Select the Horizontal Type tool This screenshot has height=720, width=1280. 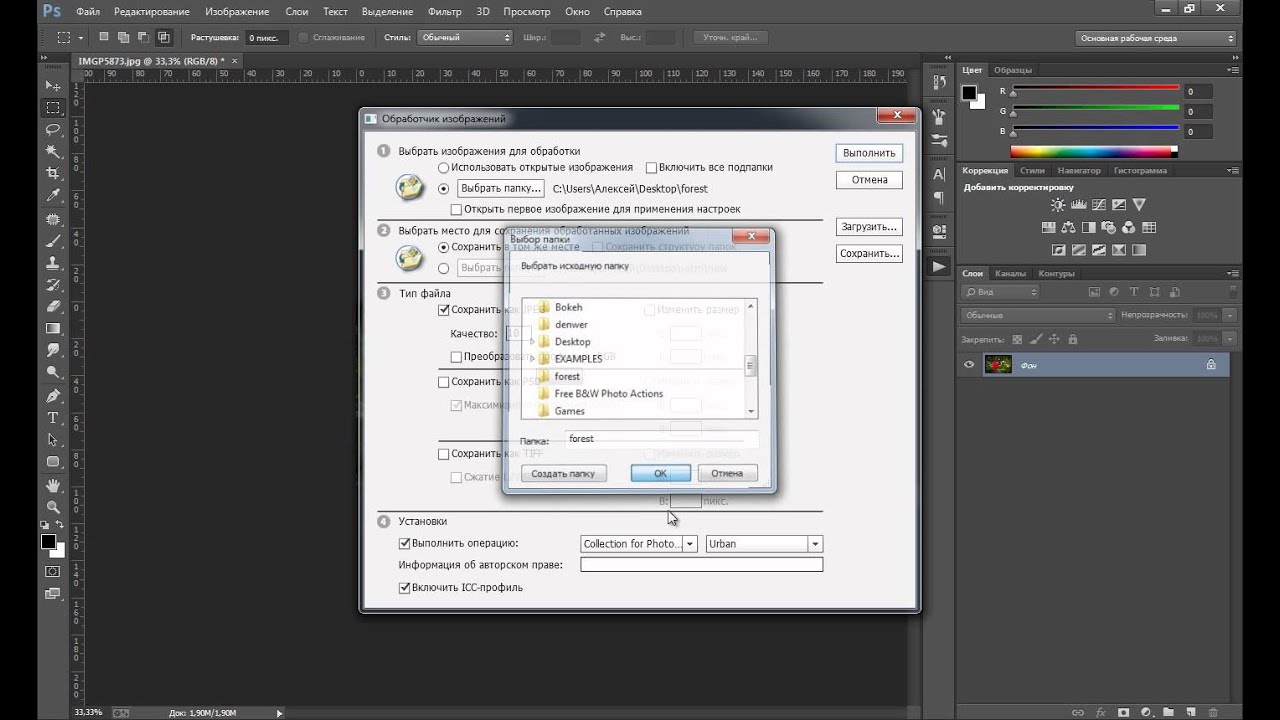53,418
